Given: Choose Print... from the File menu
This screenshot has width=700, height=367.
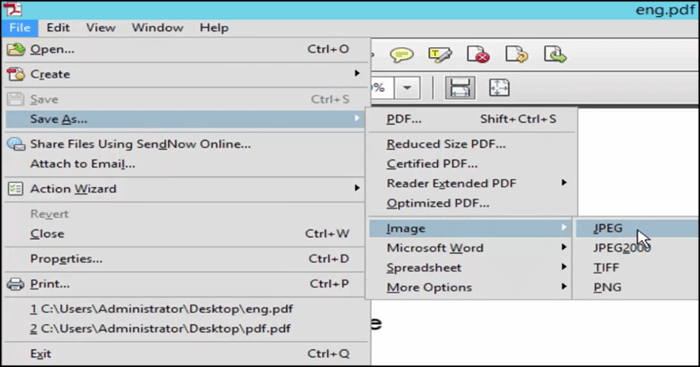Looking at the screenshot, I should pos(185,284).
